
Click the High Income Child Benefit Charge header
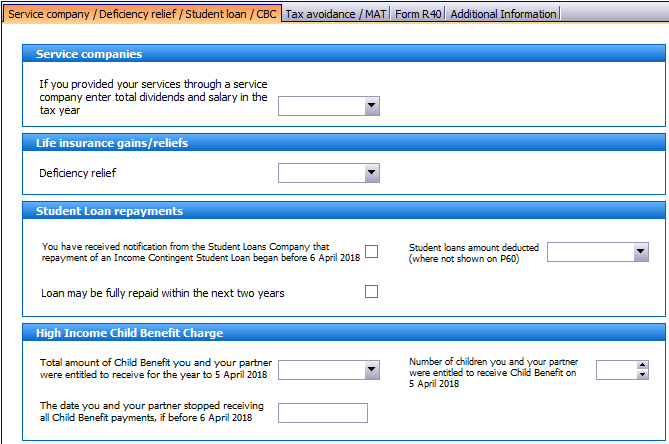344,333
